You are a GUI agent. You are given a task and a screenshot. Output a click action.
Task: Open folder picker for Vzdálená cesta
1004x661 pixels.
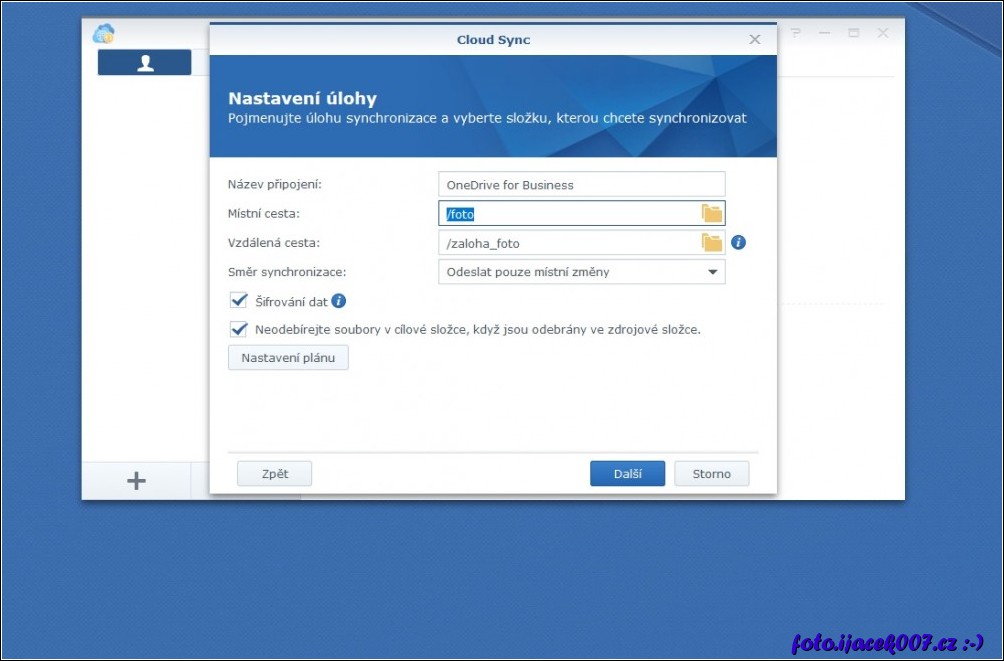pyautogui.click(x=711, y=243)
